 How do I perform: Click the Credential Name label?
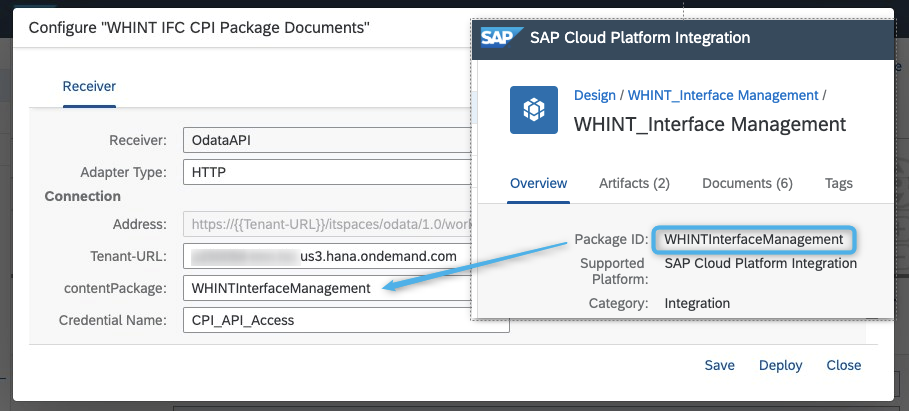pos(113,320)
